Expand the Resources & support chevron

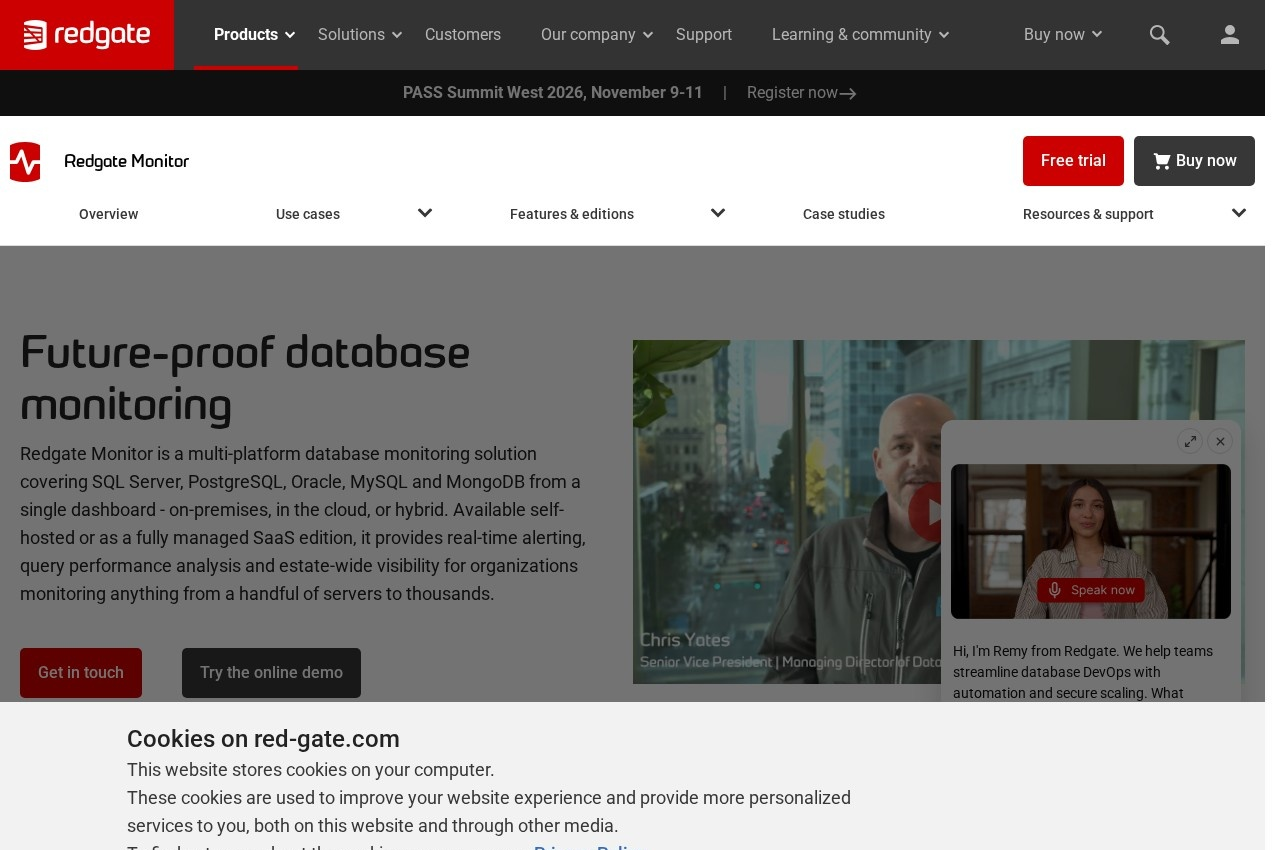[1239, 213]
